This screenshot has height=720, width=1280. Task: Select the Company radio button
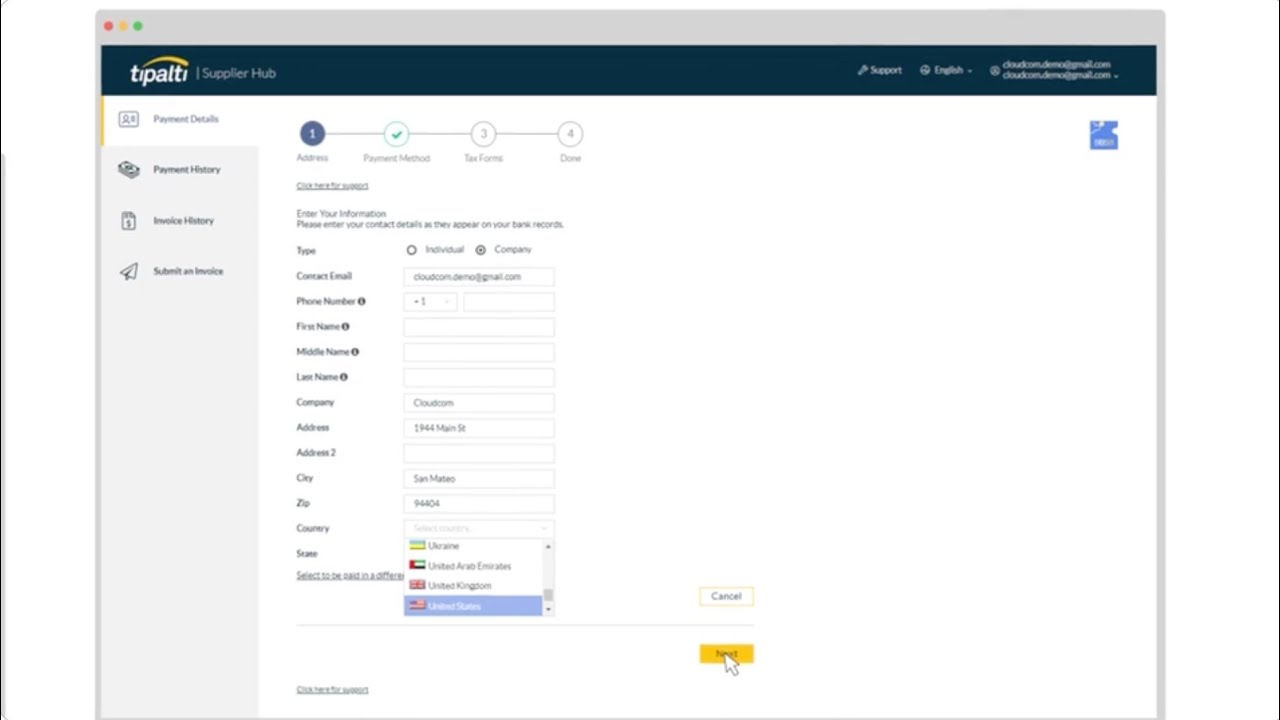[481, 249]
